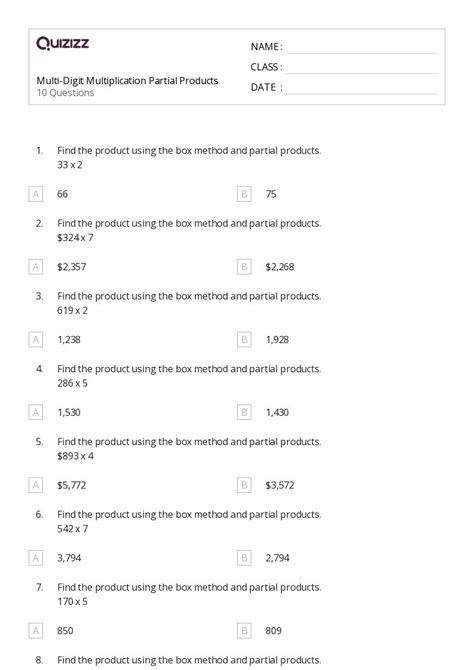474x670 pixels.
Task: Click the CLASS field line
Action: 361,69
